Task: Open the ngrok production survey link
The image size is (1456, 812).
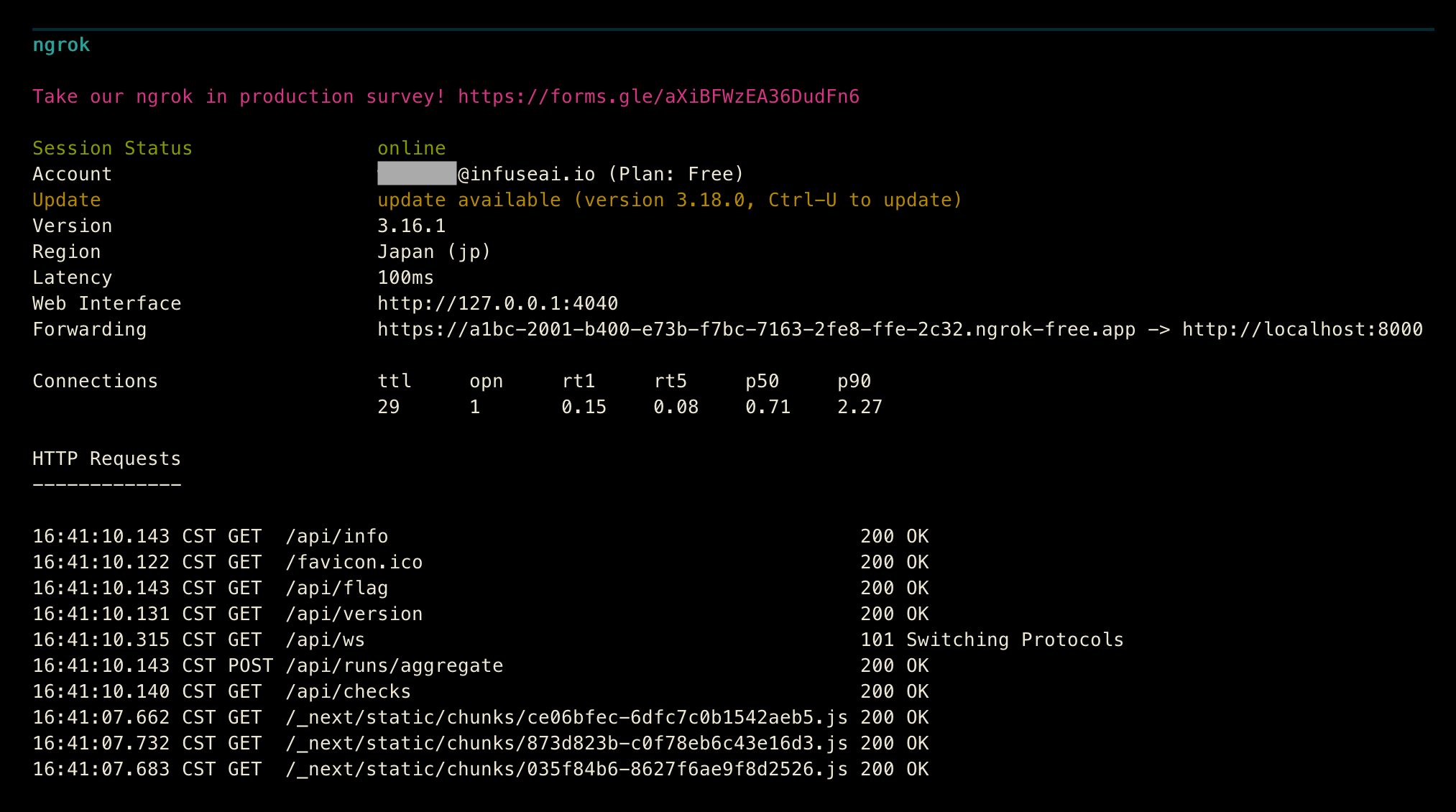Action: point(658,96)
